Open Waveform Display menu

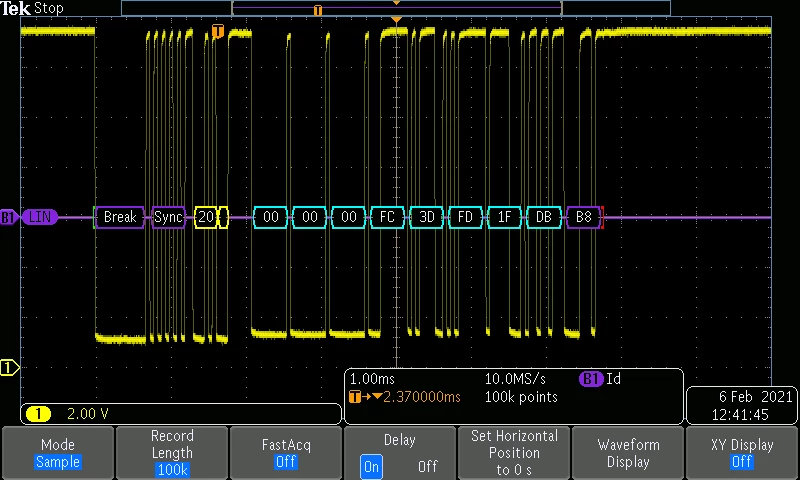tap(628, 453)
